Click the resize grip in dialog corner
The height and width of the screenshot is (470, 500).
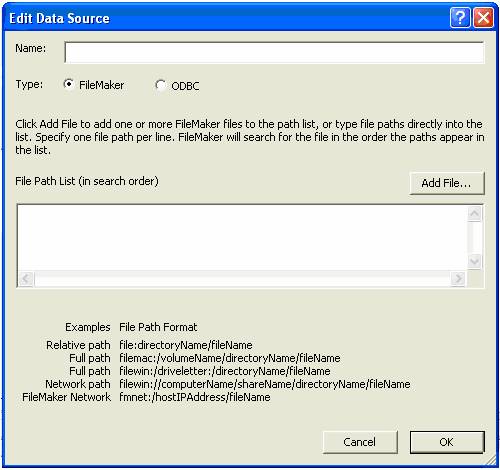[490, 461]
